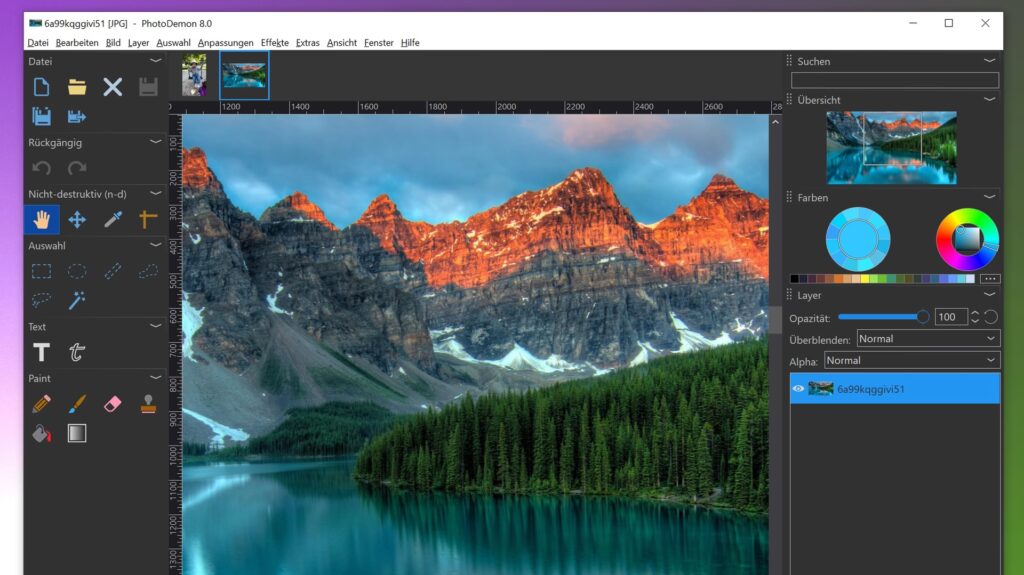The width and height of the screenshot is (1024, 575).
Task: Select the Pencil tool
Action: 41,403
